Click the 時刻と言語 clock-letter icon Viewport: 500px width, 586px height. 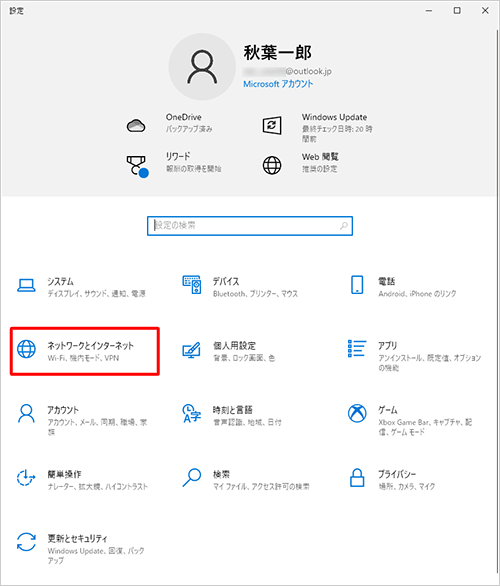click(191, 413)
